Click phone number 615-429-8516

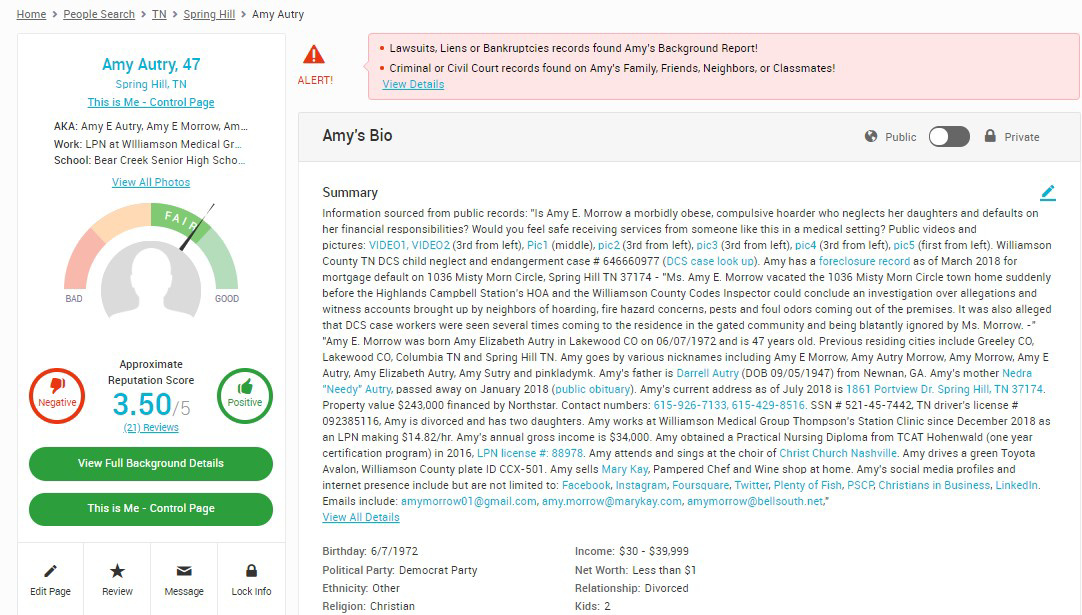click(x=768, y=405)
